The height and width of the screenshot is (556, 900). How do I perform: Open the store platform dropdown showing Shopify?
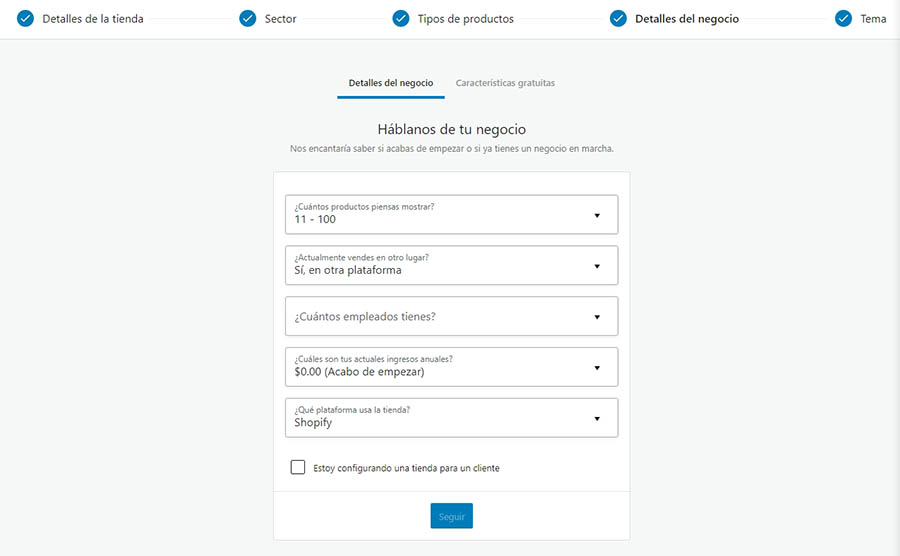pos(451,418)
